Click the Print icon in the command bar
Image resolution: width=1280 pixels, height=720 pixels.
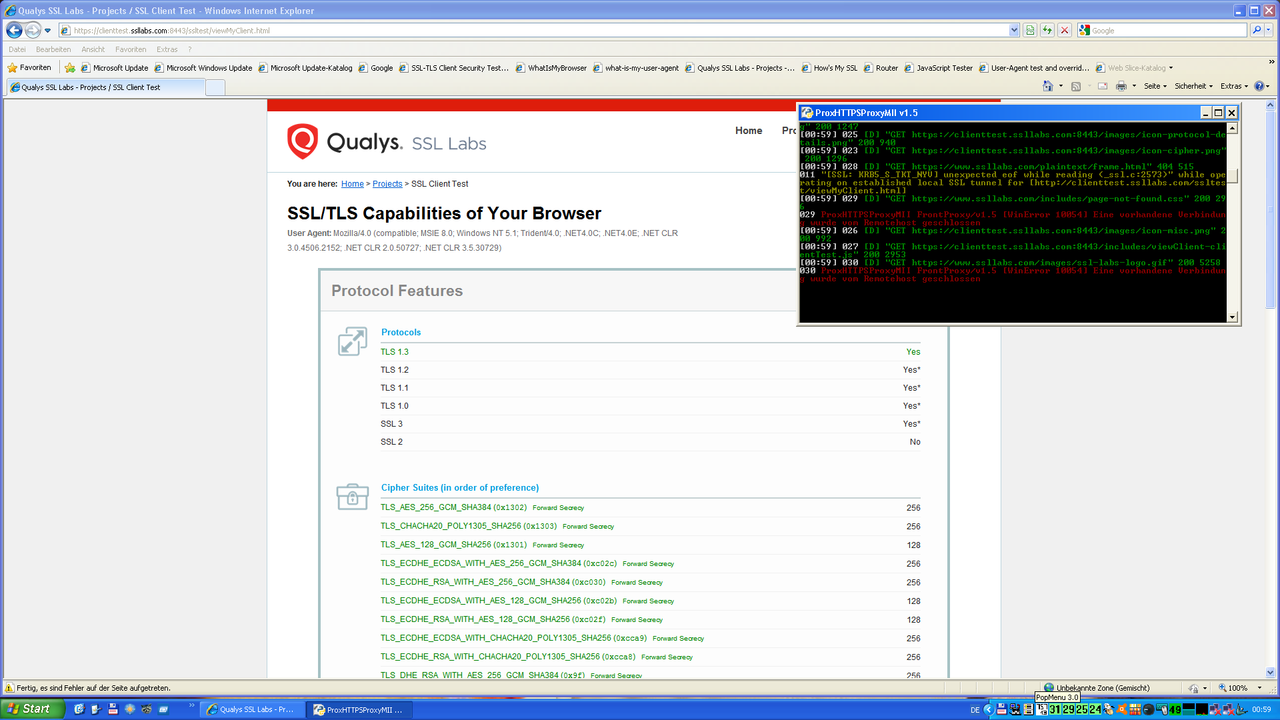pyautogui.click(x=1121, y=87)
